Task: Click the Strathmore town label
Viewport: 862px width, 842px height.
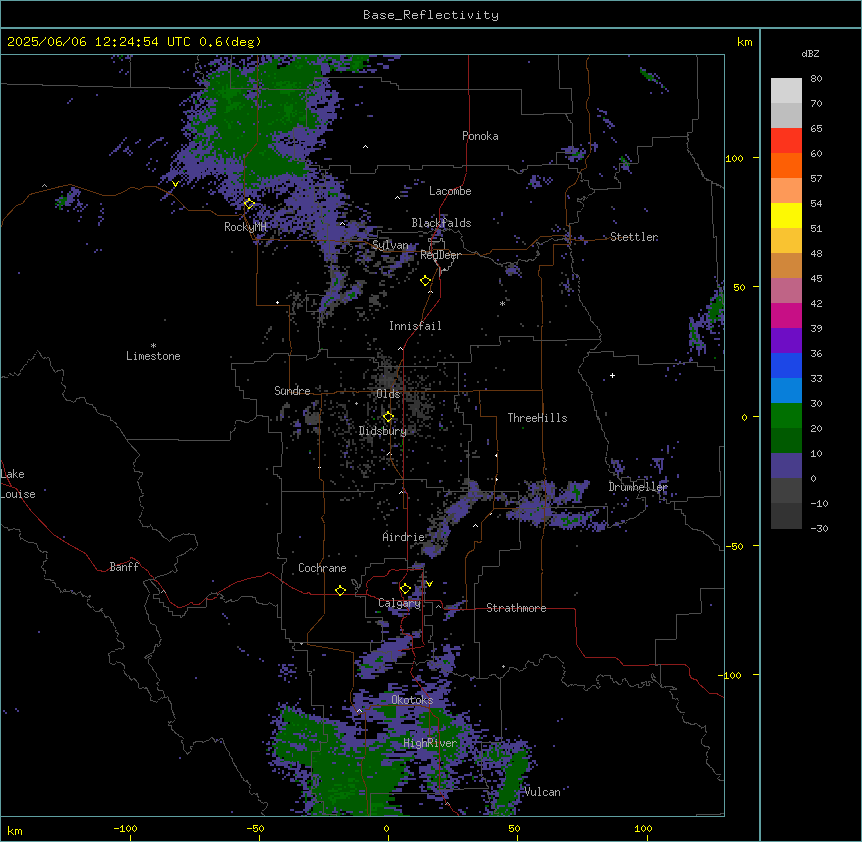Action: 516,608
